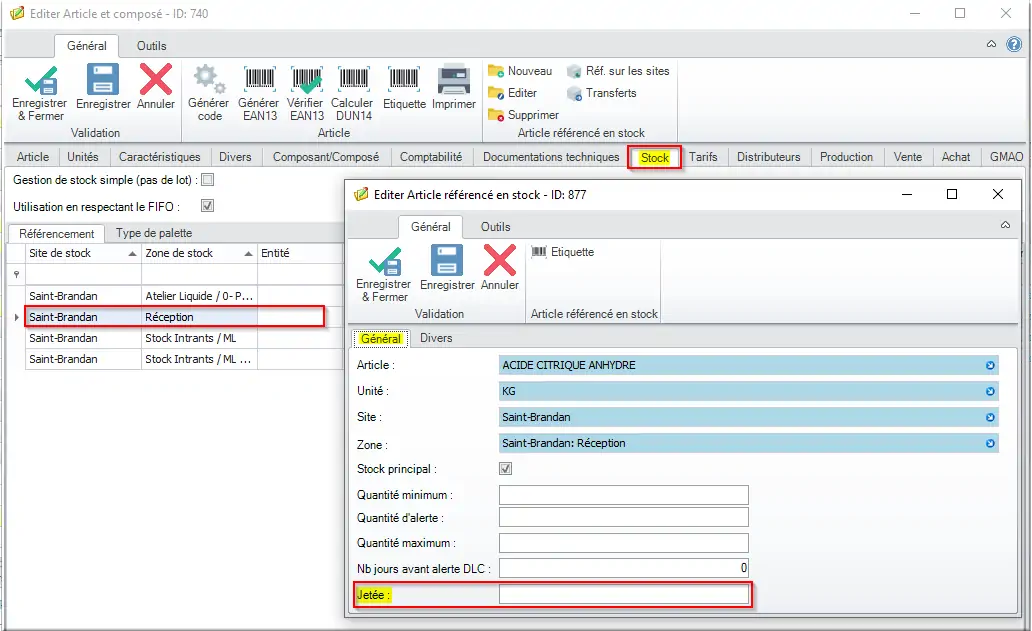
Task: Toggle the Gestion de stock simple checkbox
Action: coord(207,180)
